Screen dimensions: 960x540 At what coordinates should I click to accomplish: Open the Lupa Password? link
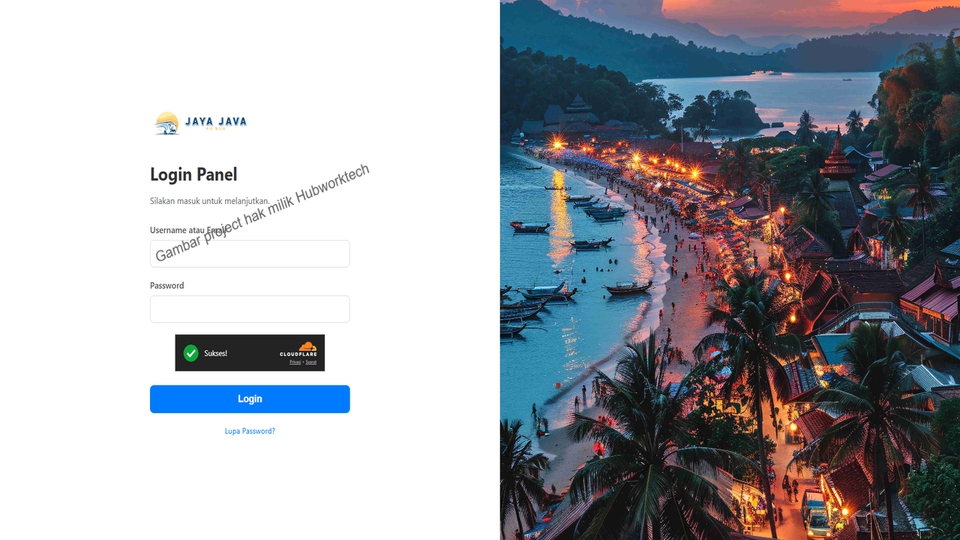click(x=250, y=431)
